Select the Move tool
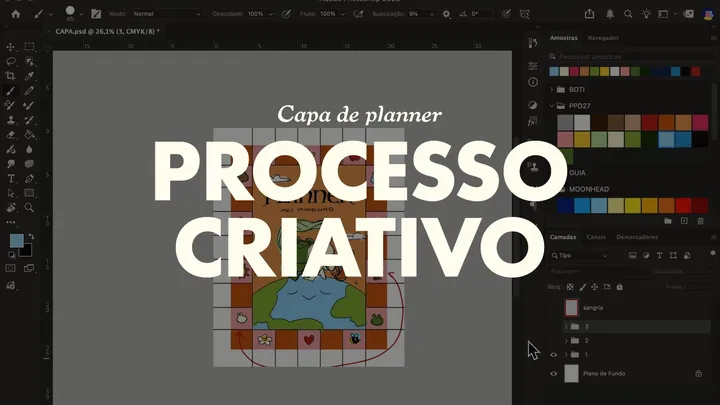 pyautogui.click(x=11, y=47)
